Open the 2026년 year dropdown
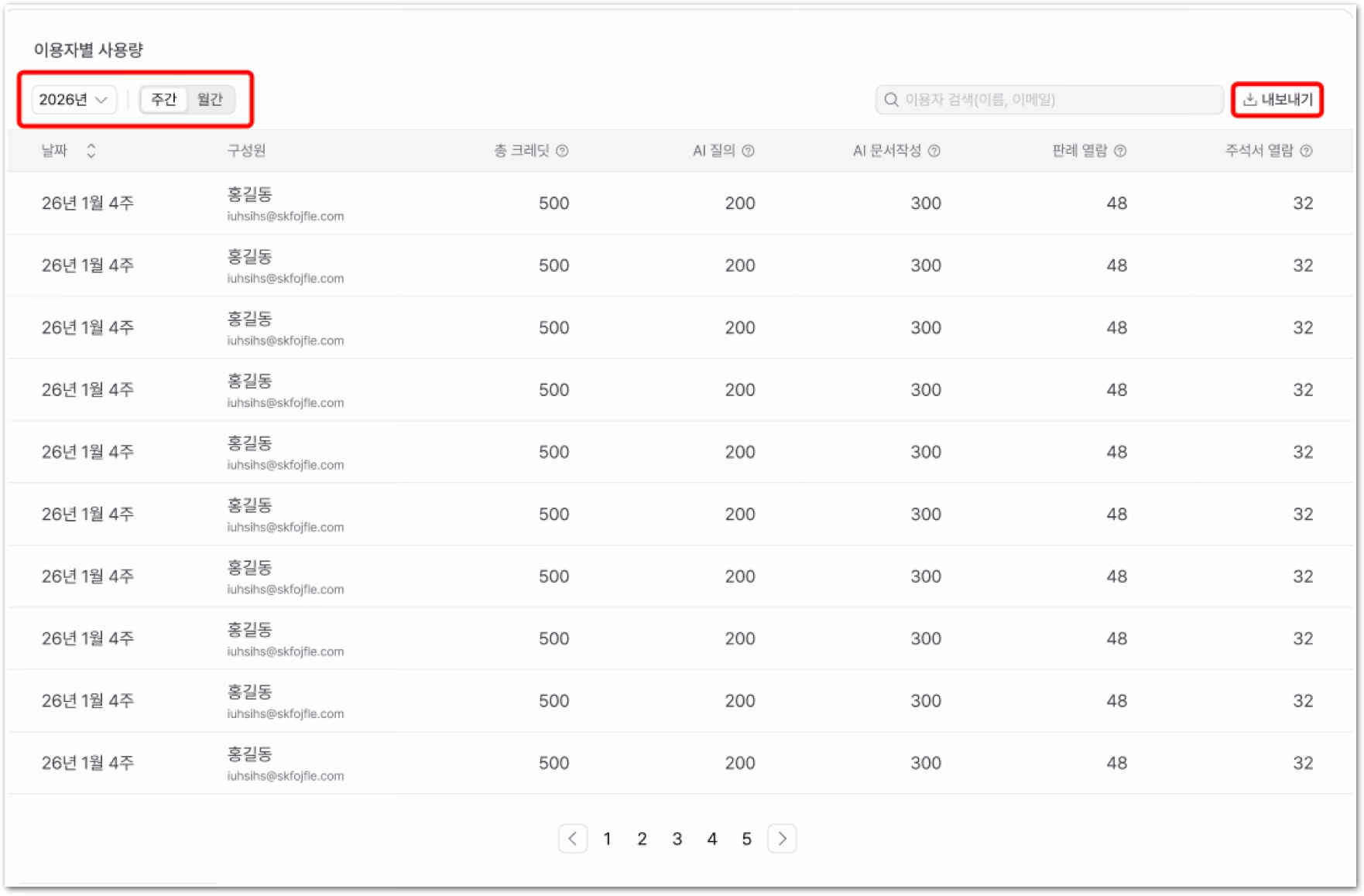Screen dimensions: 1364x896 74,100
